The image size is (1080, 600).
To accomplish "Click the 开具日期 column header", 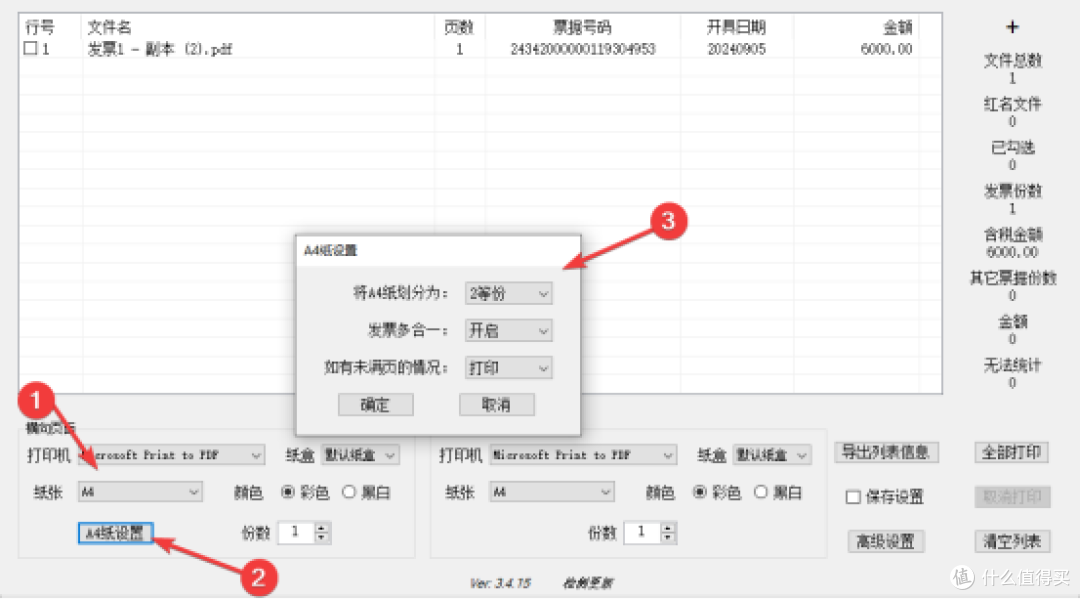I will pyautogui.click(x=736, y=28).
